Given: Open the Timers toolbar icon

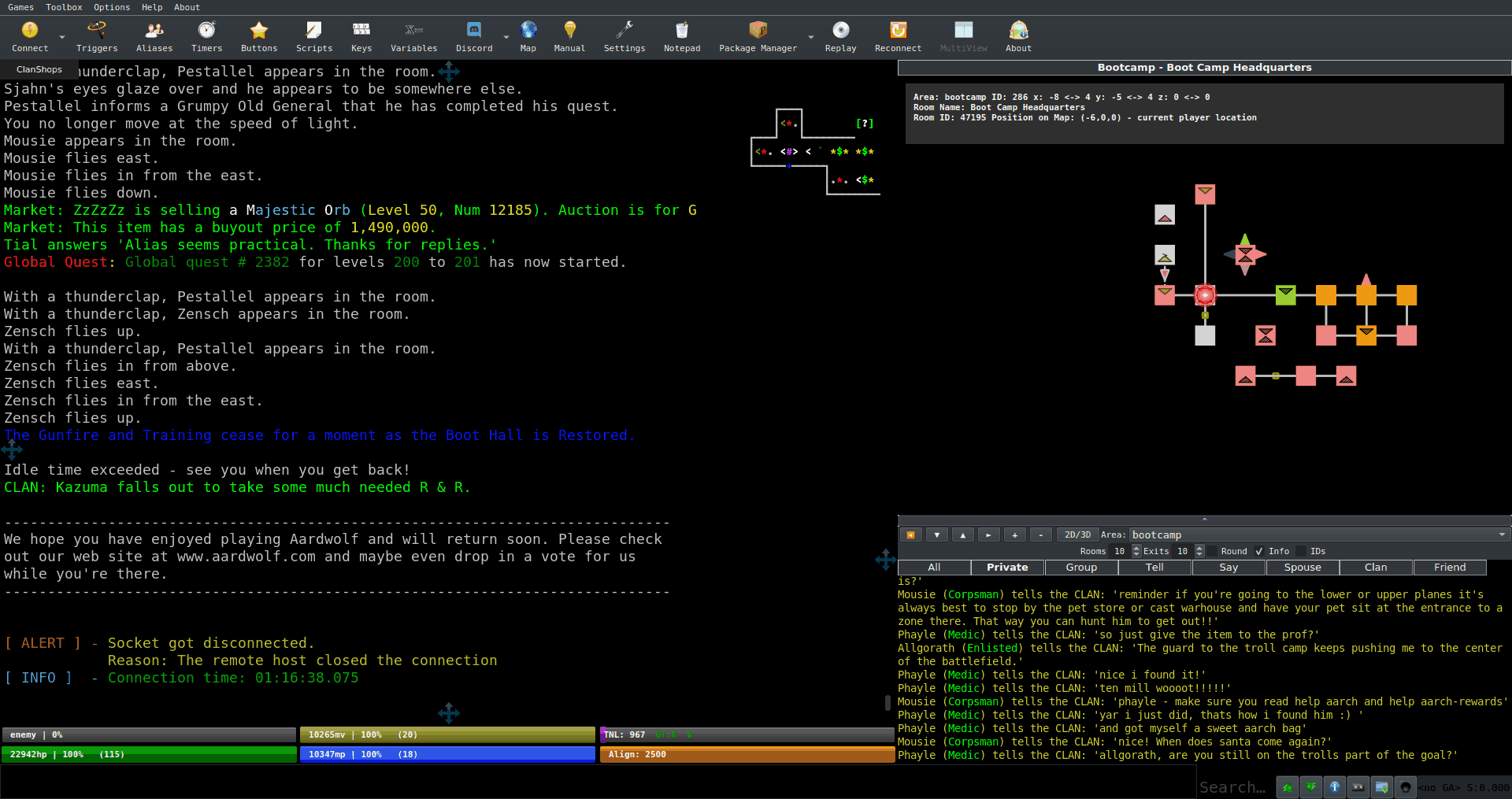Looking at the screenshot, I should click(x=206, y=37).
